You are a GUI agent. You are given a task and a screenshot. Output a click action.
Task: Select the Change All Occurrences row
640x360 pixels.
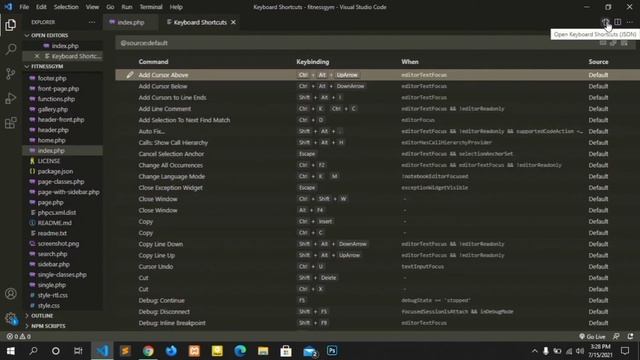click(x=378, y=165)
